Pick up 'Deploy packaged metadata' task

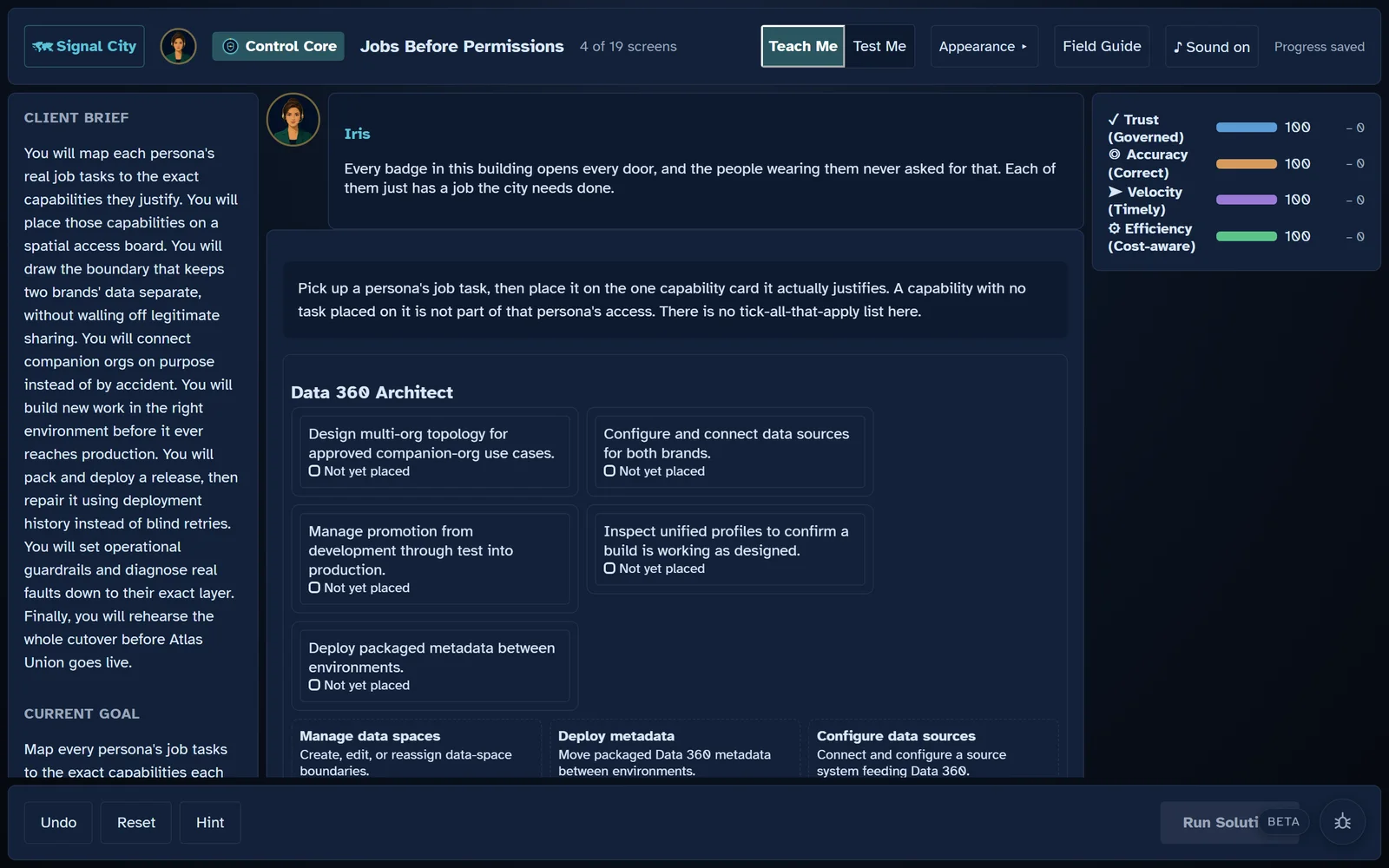434,666
